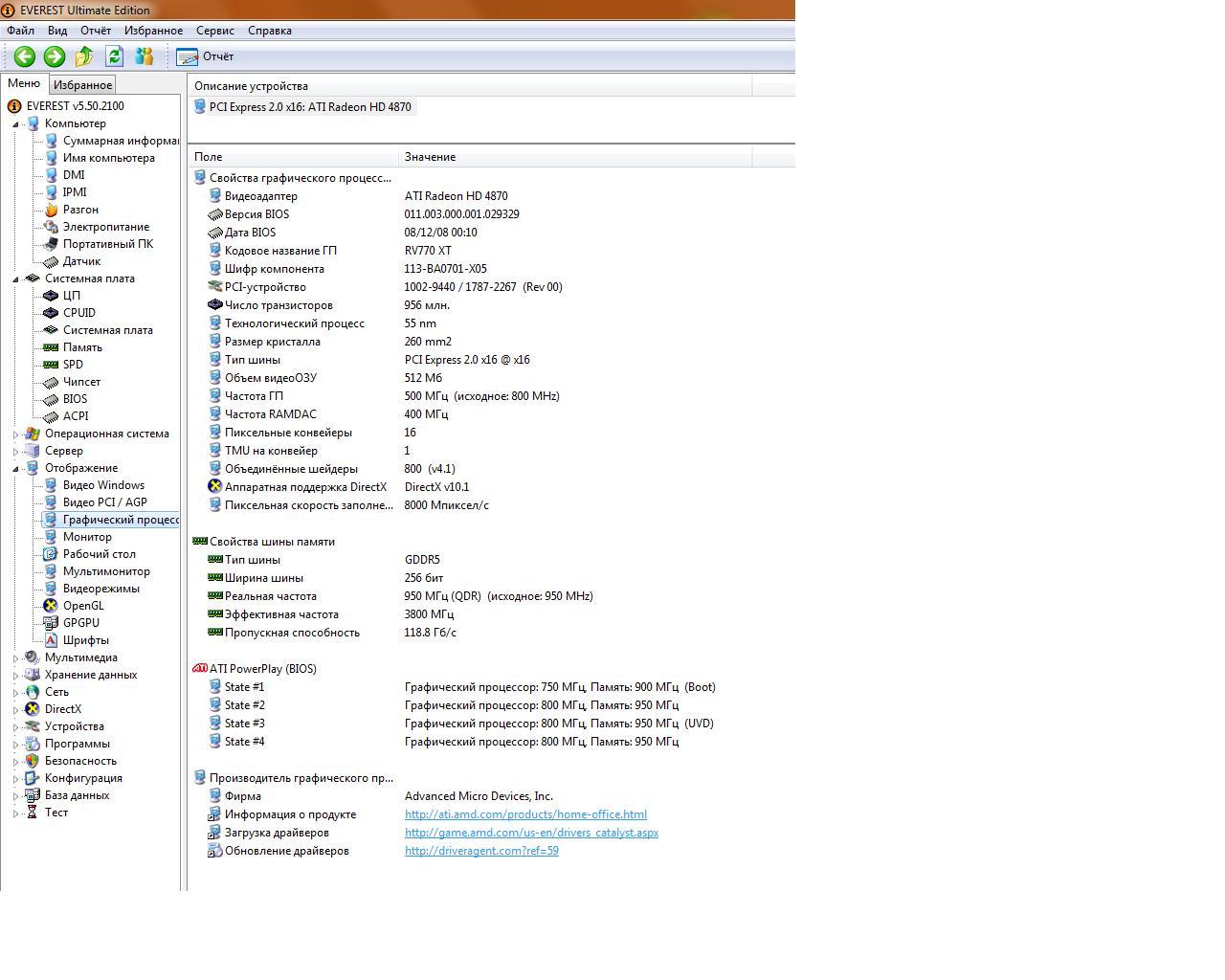
Task: Click the Поле column header
Action: click(293, 157)
